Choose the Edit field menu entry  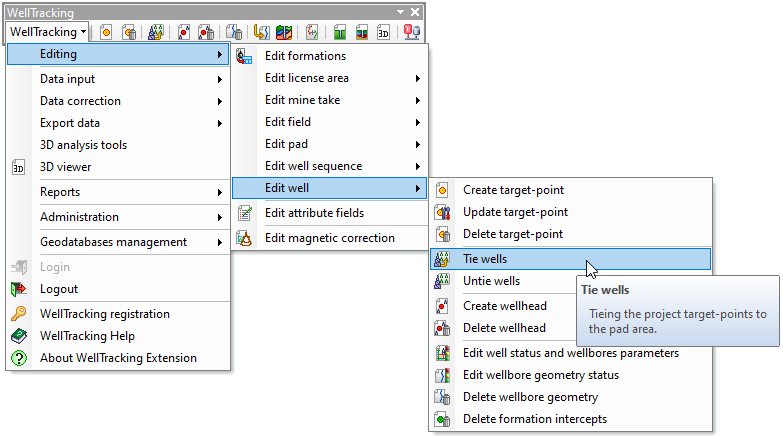coord(330,122)
